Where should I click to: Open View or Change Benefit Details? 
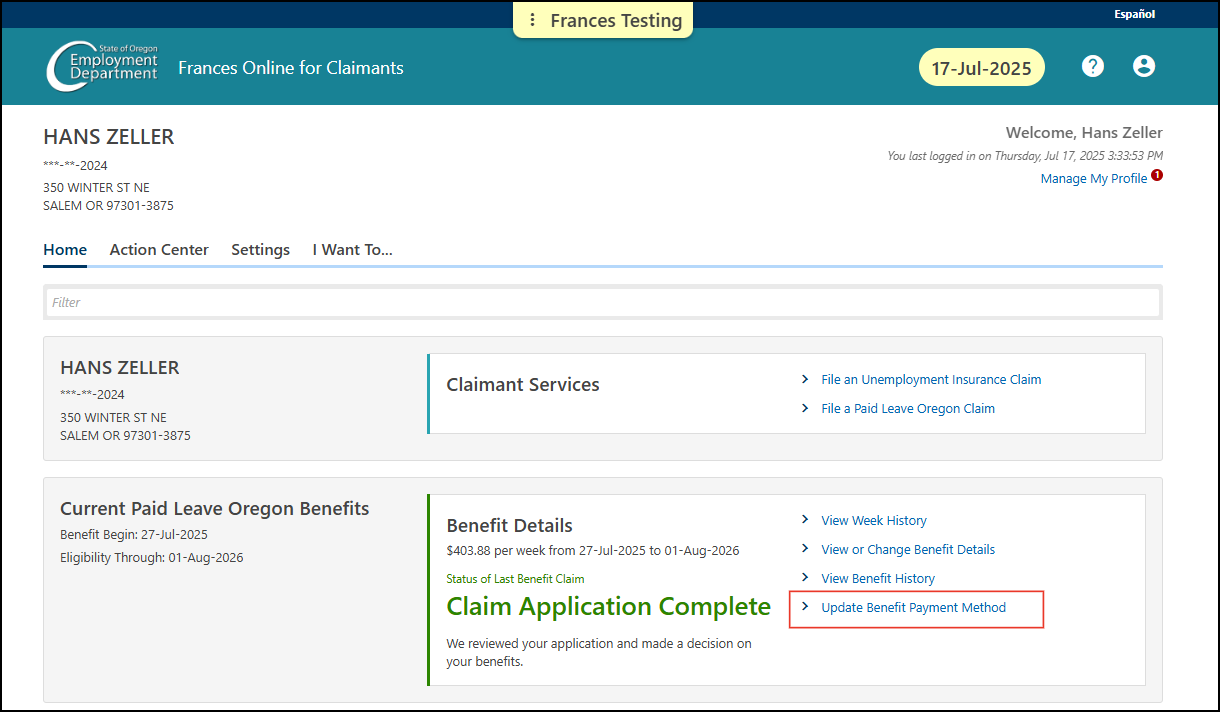tap(908, 550)
